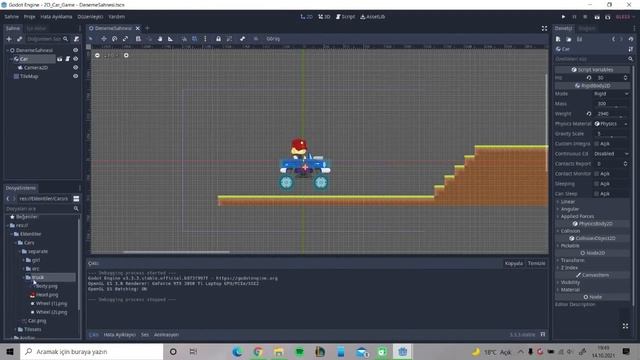Save the current resource in Inspector
640x360 pixels.
point(579,39)
